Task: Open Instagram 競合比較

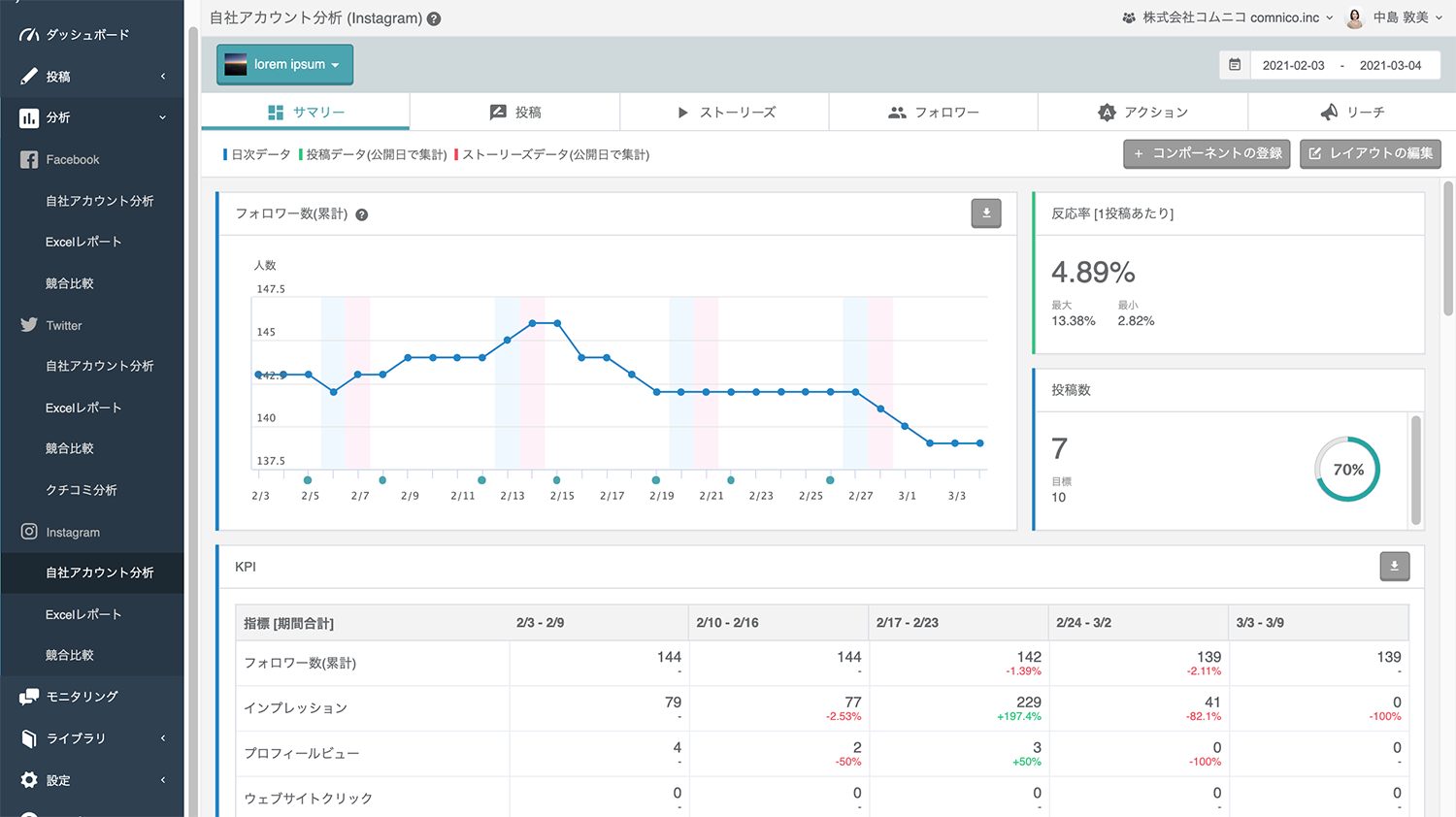Action: click(x=70, y=655)
